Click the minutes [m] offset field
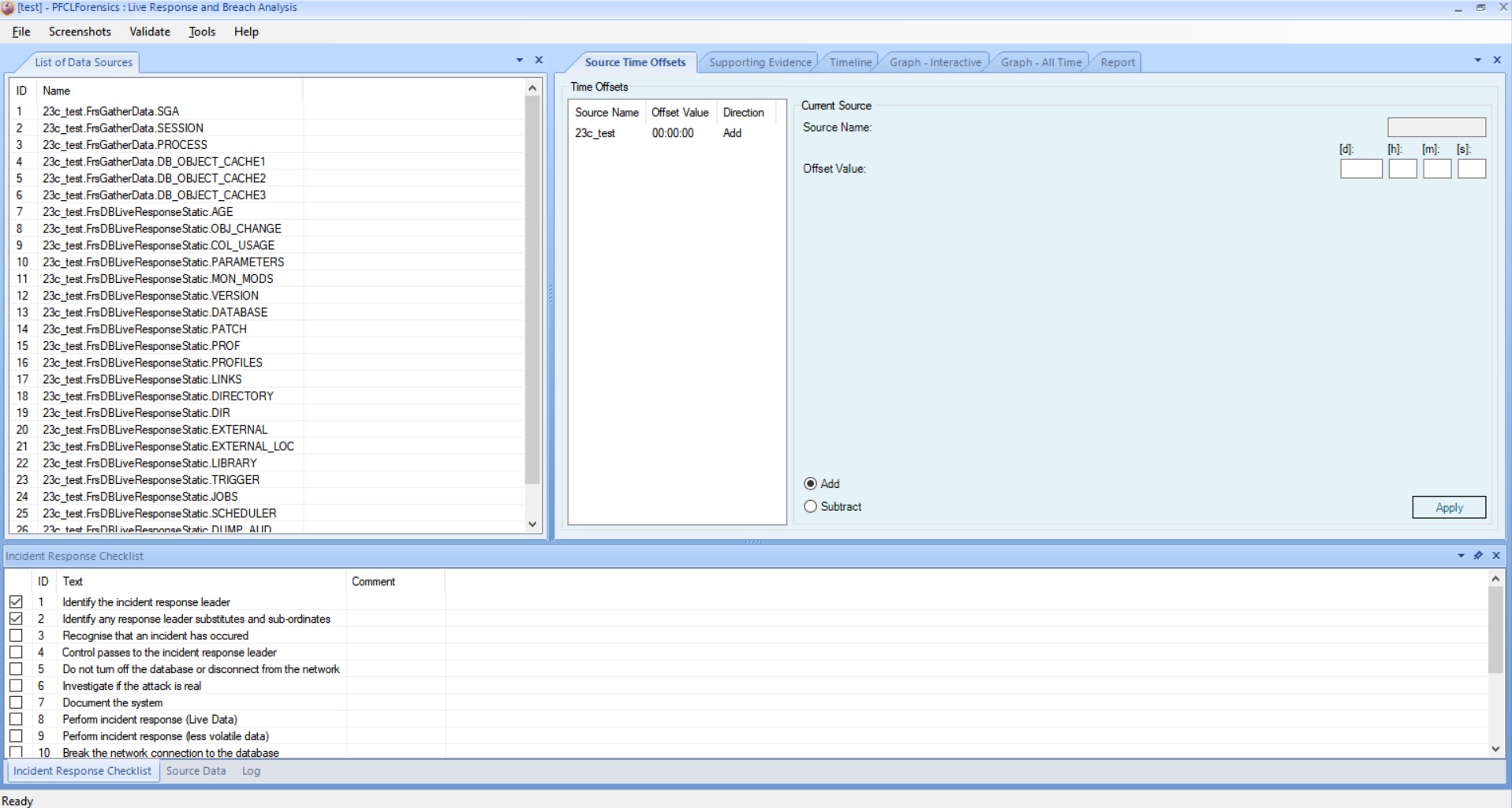1512x808 pixels. [1437, 169]
